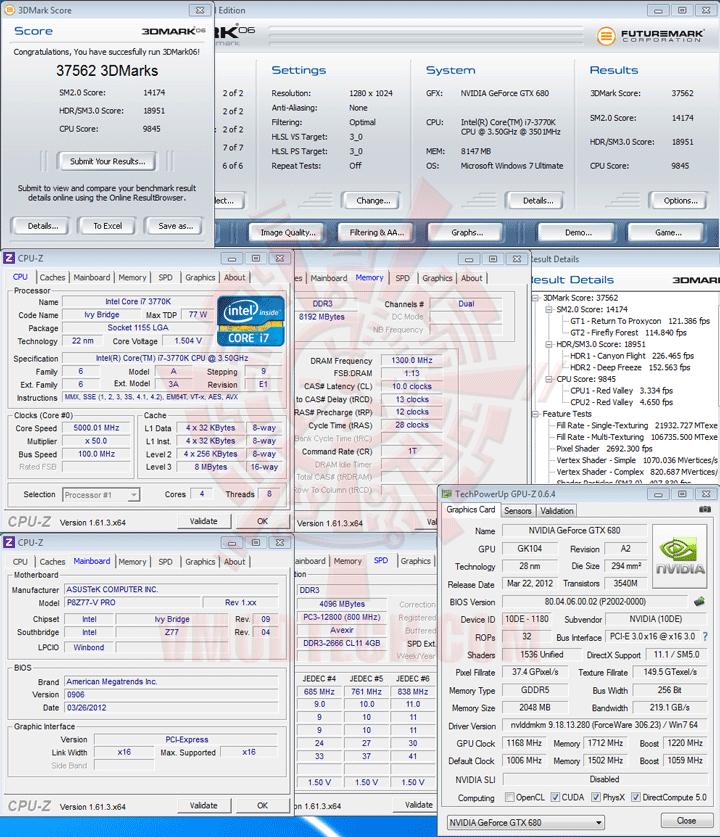Select HDR2 - Deep Freeze result row
The width and height of the screenshot is (720, 837).
tap(630, 368)
